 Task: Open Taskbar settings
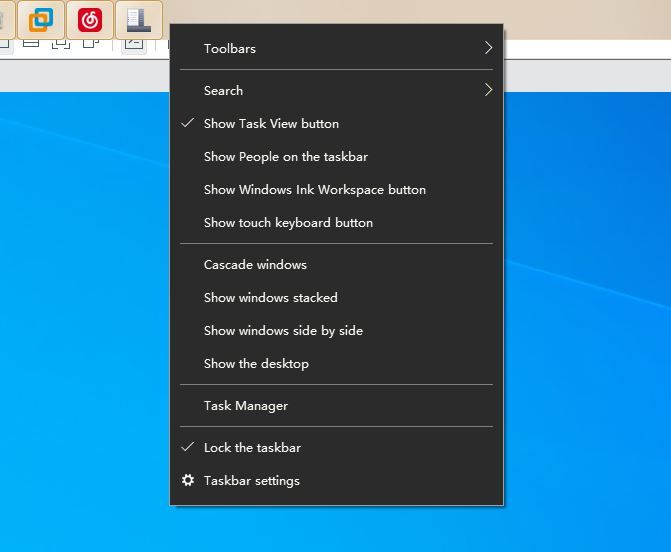[336, 481]
